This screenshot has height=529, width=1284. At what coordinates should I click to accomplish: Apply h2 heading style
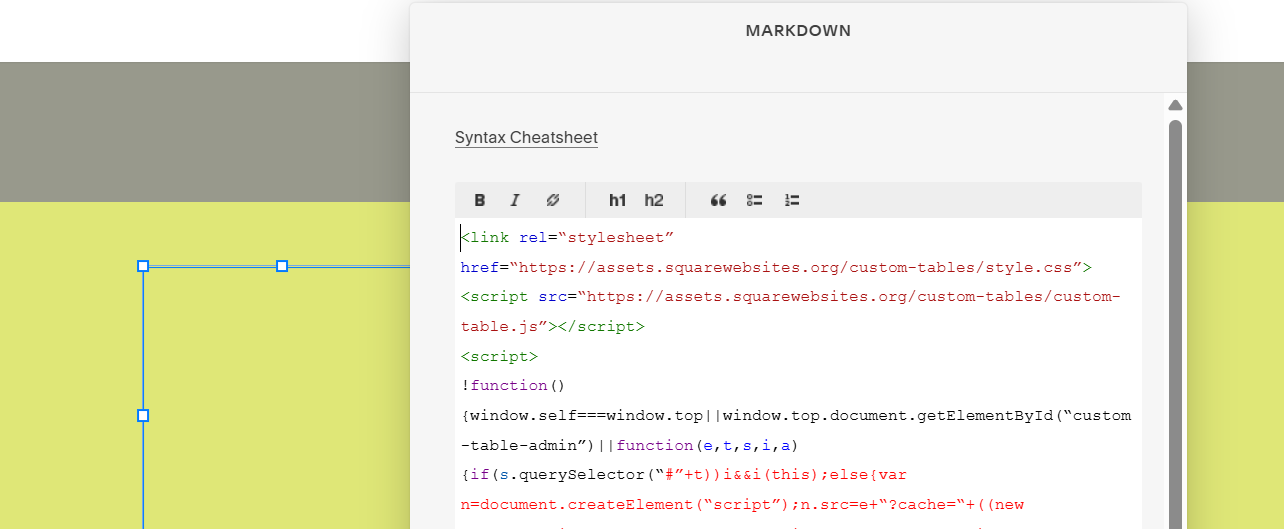654,200
